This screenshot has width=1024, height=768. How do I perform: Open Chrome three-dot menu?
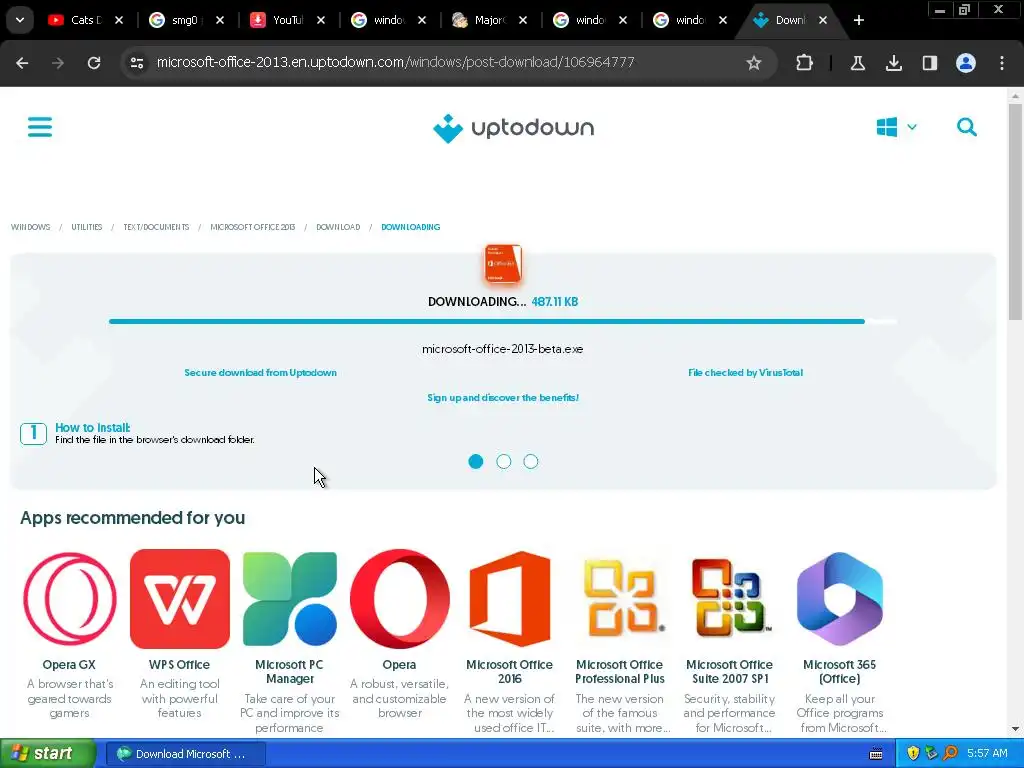point(1002,63)
